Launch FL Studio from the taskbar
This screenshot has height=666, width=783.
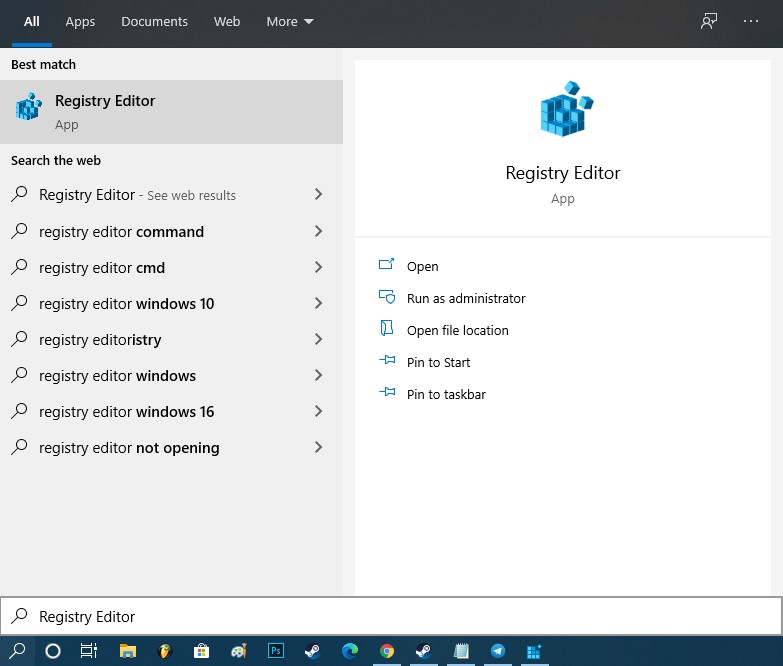(x=164, y=651)
